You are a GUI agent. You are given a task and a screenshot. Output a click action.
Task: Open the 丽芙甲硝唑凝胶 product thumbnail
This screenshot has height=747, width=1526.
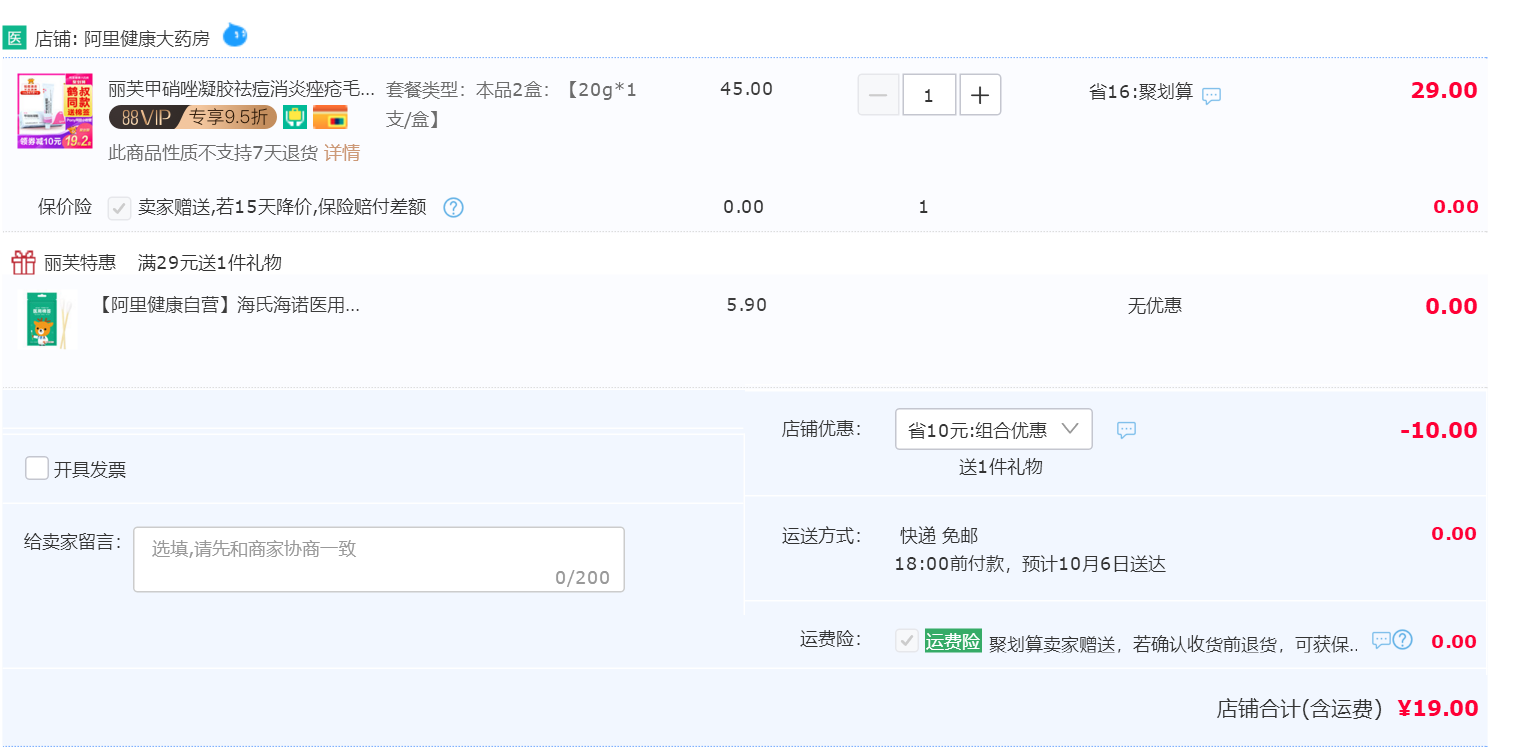click(x=55, y=111)
